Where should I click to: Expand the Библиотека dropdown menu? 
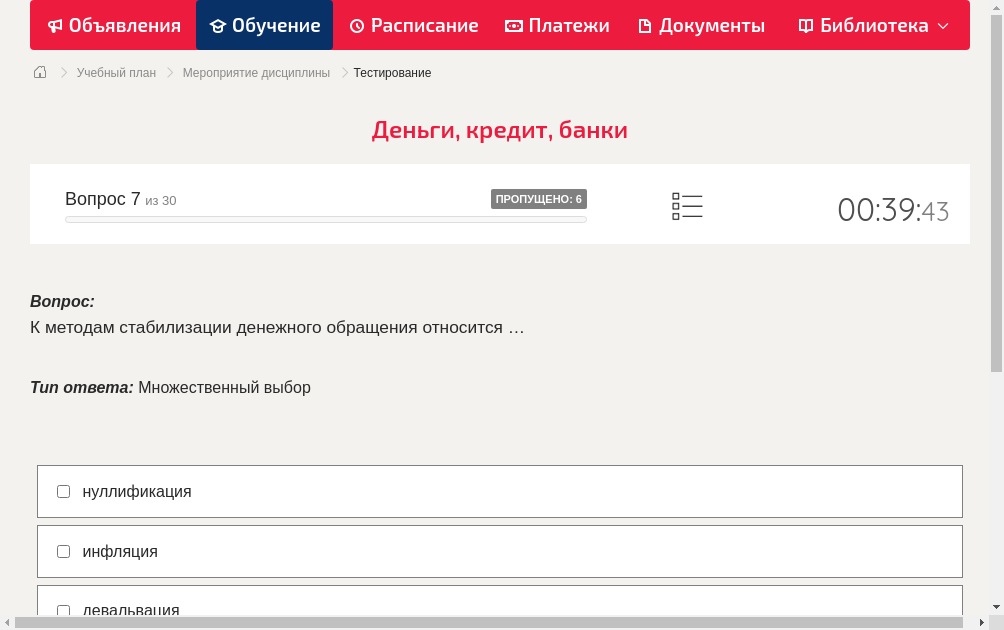[x=942, y=25]
